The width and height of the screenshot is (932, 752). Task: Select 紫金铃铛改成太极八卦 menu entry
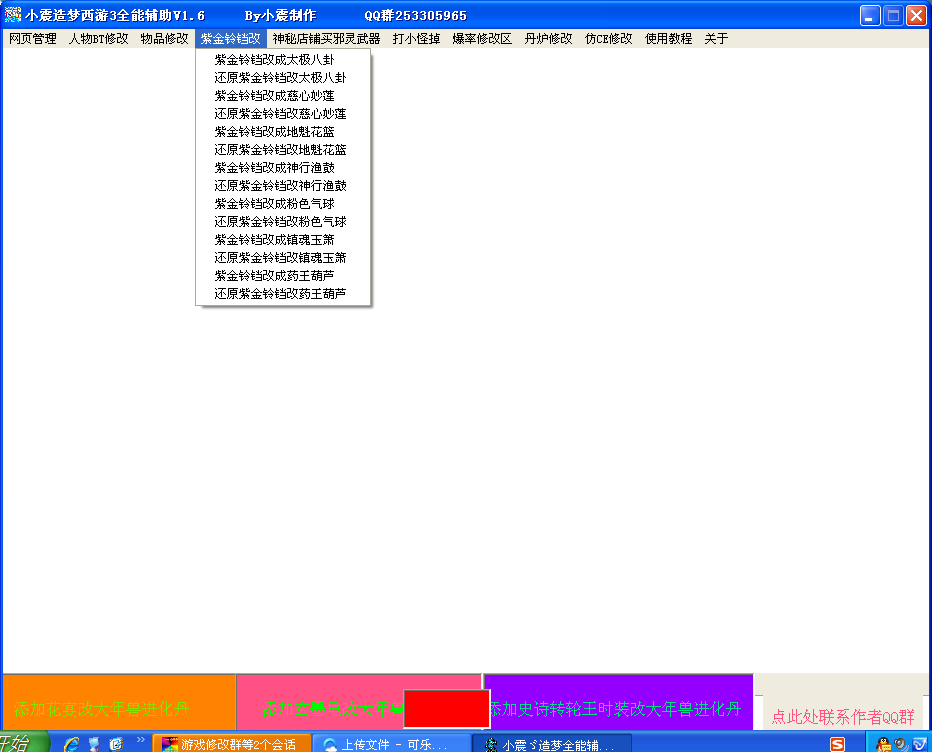coord(274,60)
